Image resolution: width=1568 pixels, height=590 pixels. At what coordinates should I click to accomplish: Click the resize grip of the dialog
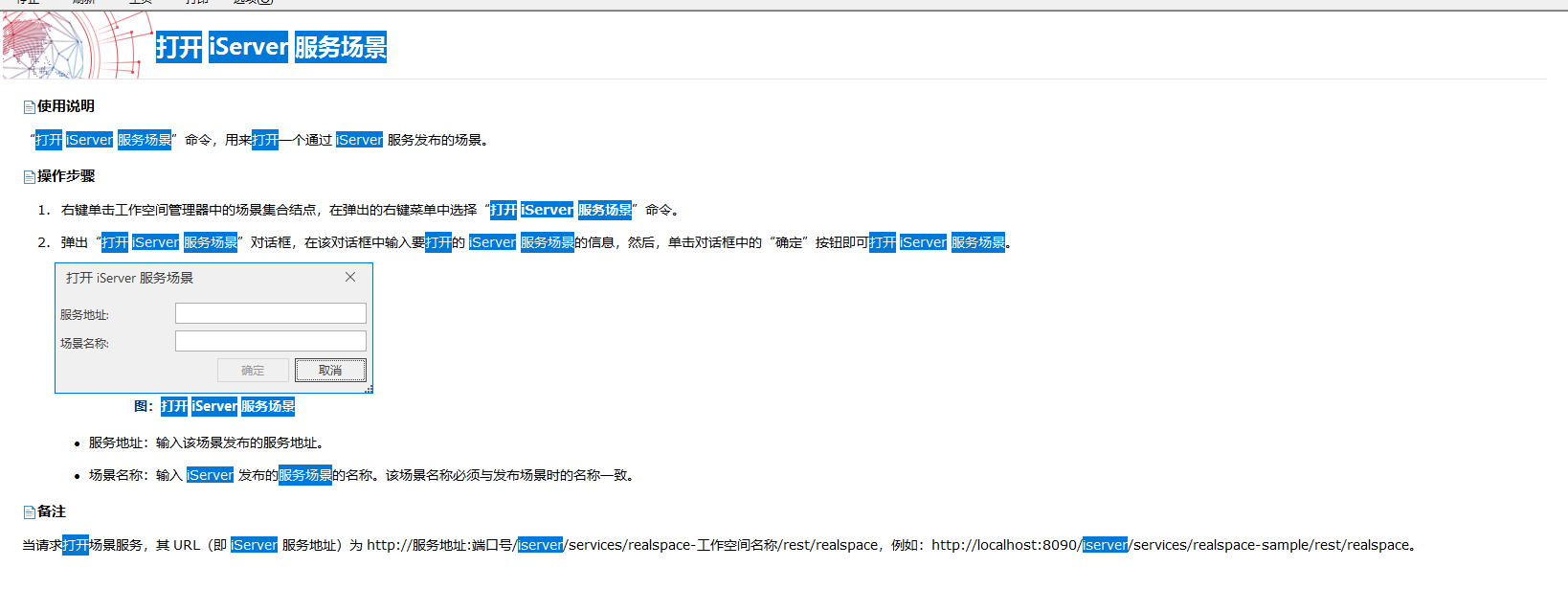click(369, 389)
